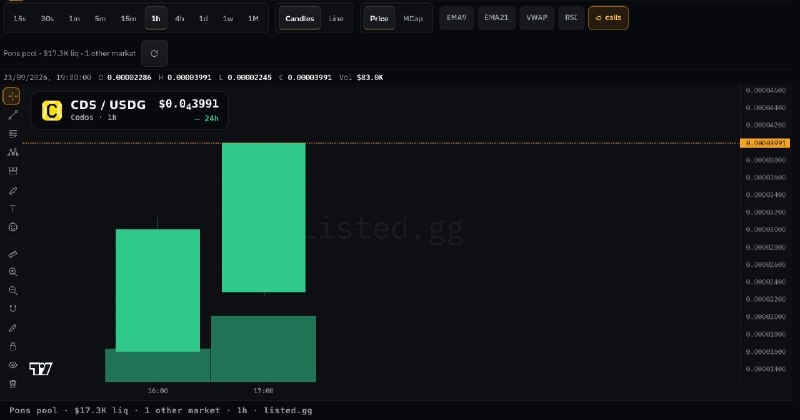Viewport: 800px width, 420px height.
Task: Show MCap instead of Price
Action: (x=413, y=18)
